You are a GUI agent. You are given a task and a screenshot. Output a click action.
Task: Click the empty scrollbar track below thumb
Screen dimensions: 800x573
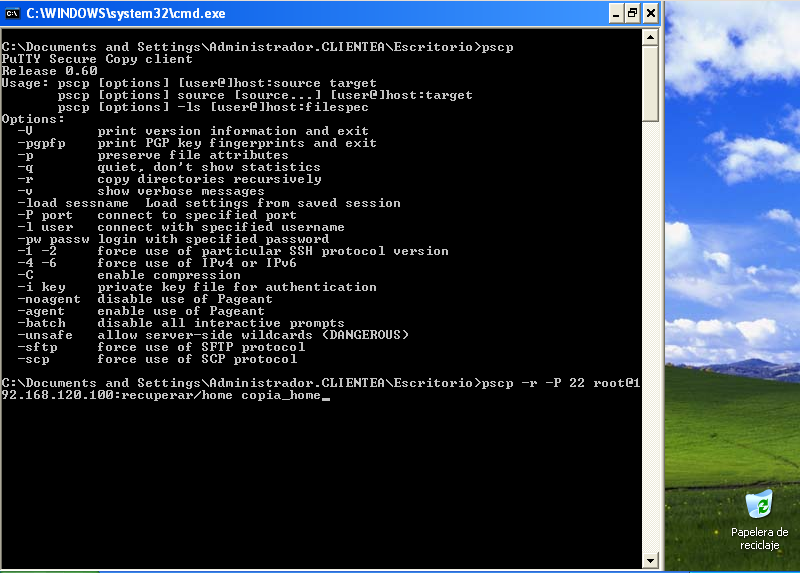tap(650, 337)
